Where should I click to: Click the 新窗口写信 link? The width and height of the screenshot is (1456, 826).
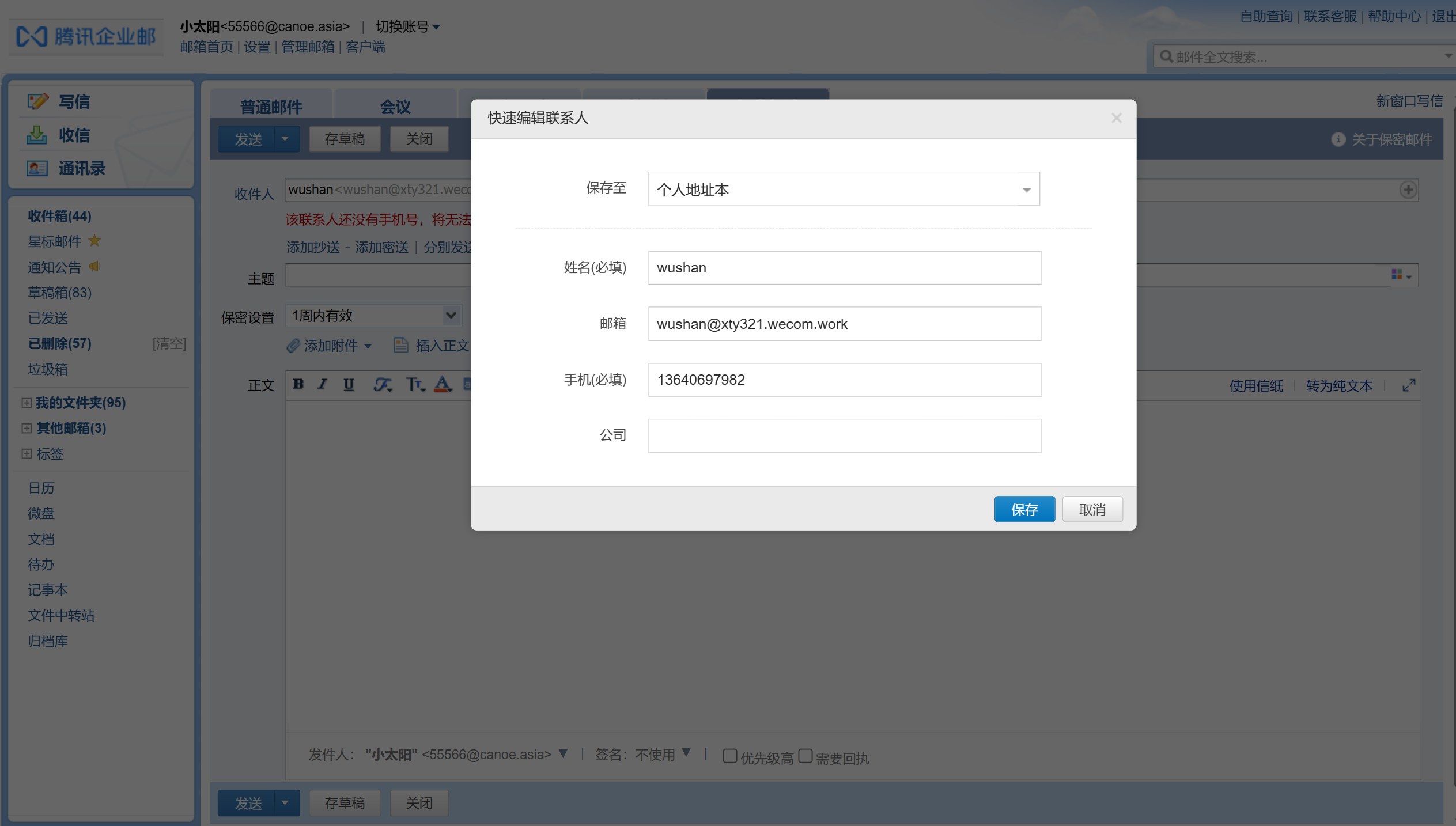[1410, 101]
